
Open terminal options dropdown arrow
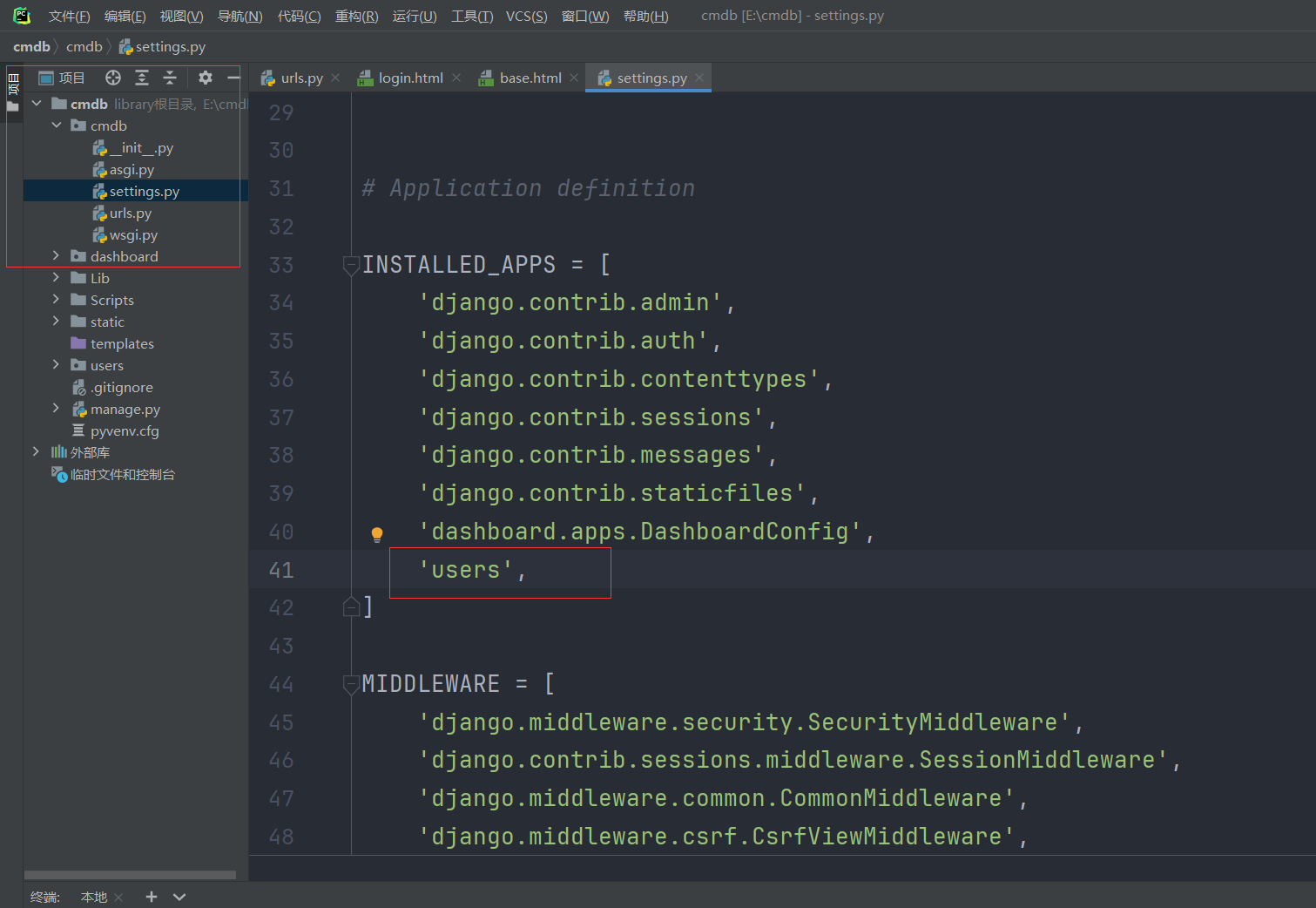179,897
